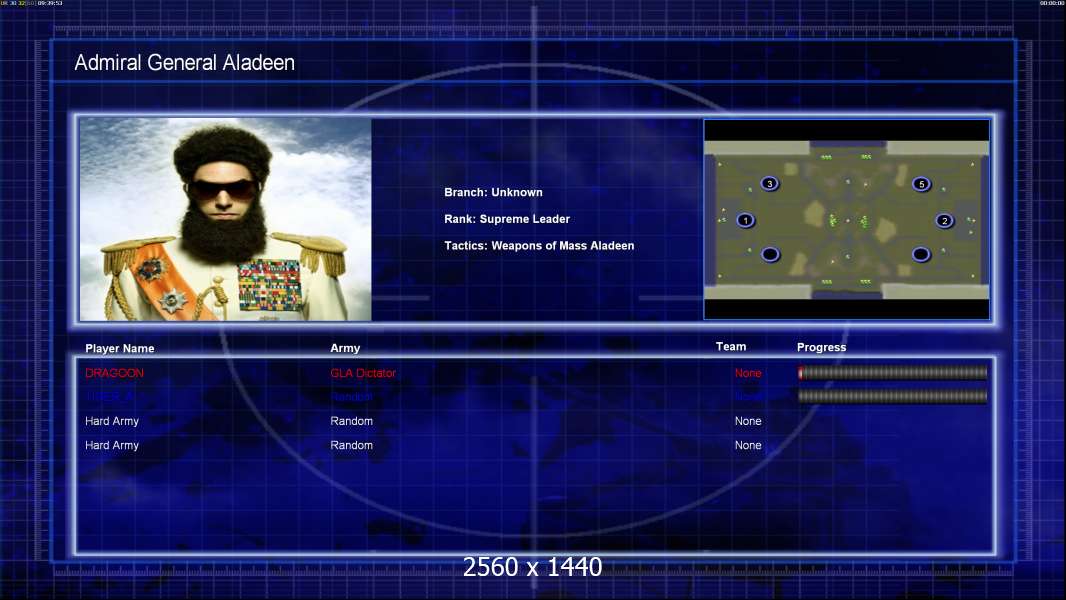Click the 'Rank: Supreme Leader' text
Viewport: 1066px width, 600px height.
(x=507, y=219)
